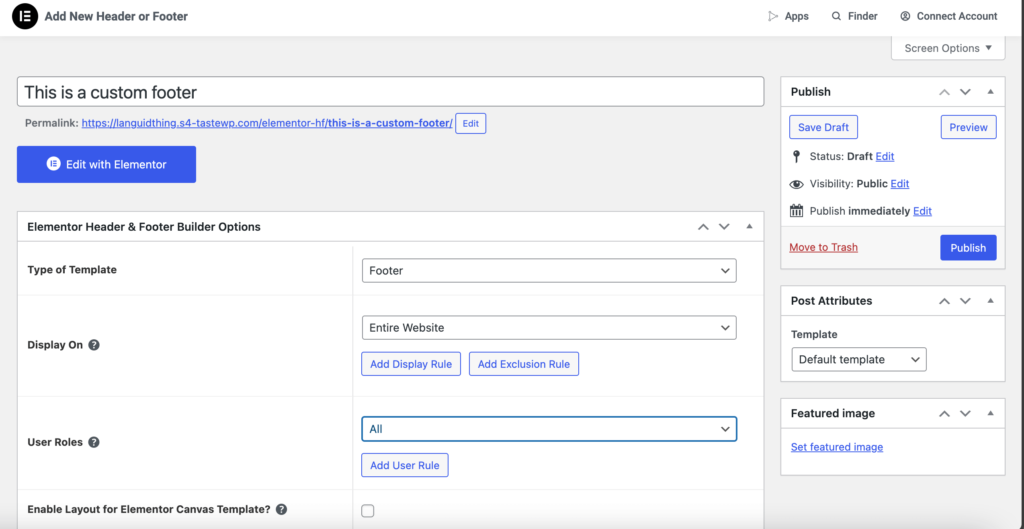Image resolution: width=1024 pixels, height=529 pixels.
Task: Click 'Add New Header or Footer' heading
Action: (x=116, y=16)
